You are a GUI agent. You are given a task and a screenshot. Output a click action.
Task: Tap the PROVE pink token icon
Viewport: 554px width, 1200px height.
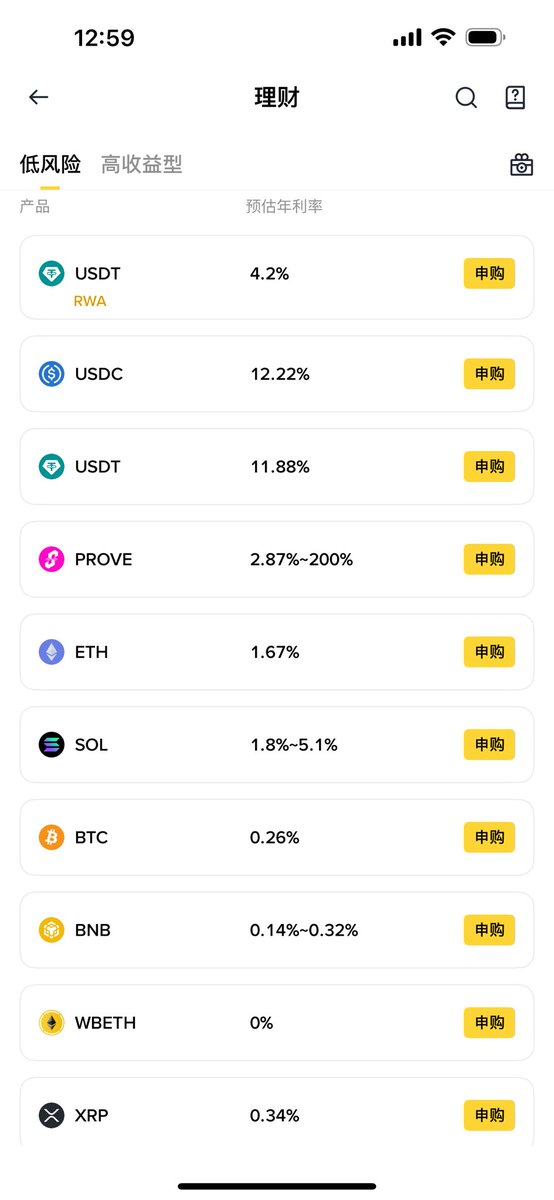pos(52,559)
